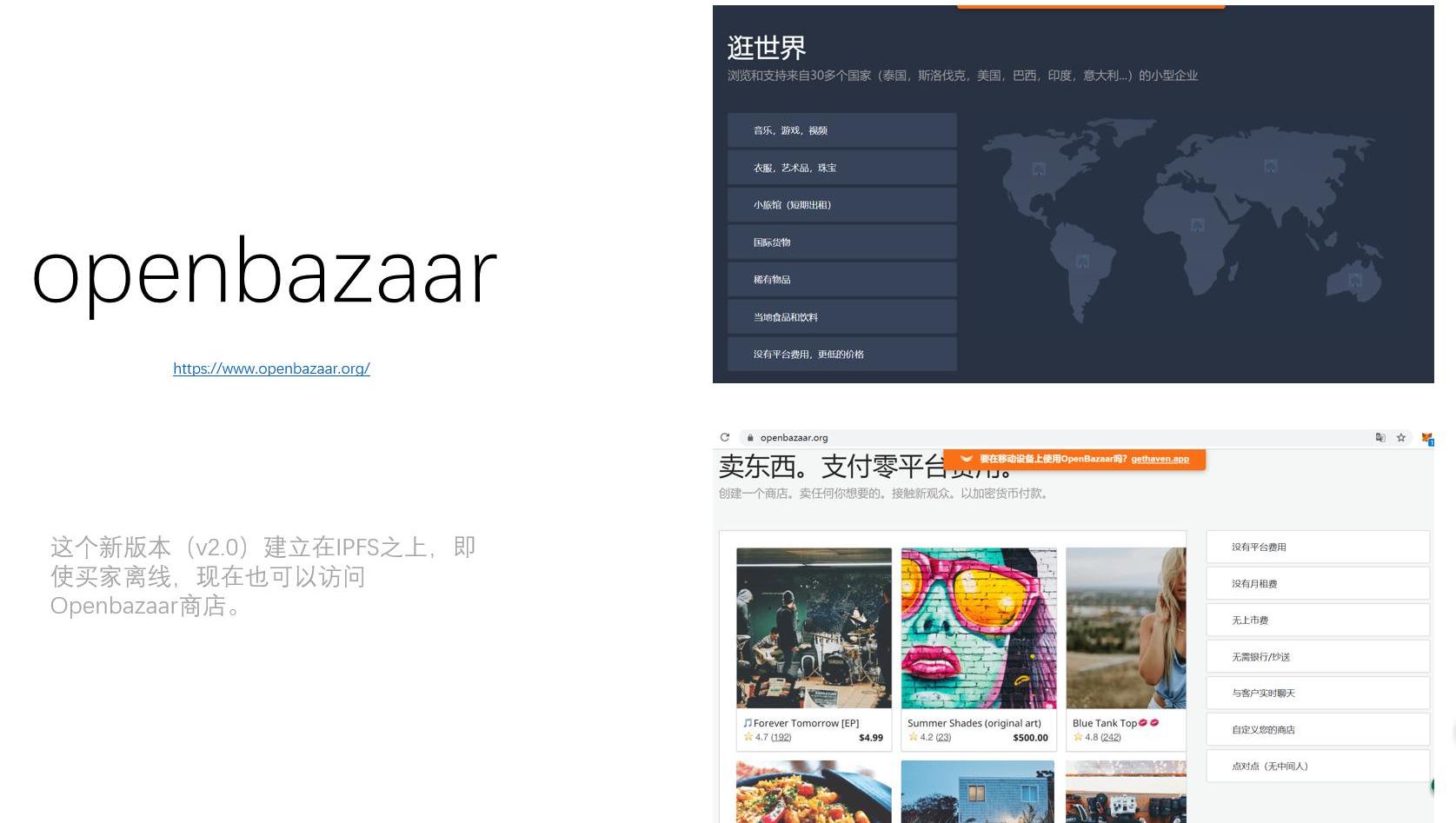Click the Blue Tank Top title

point(1105,723)
